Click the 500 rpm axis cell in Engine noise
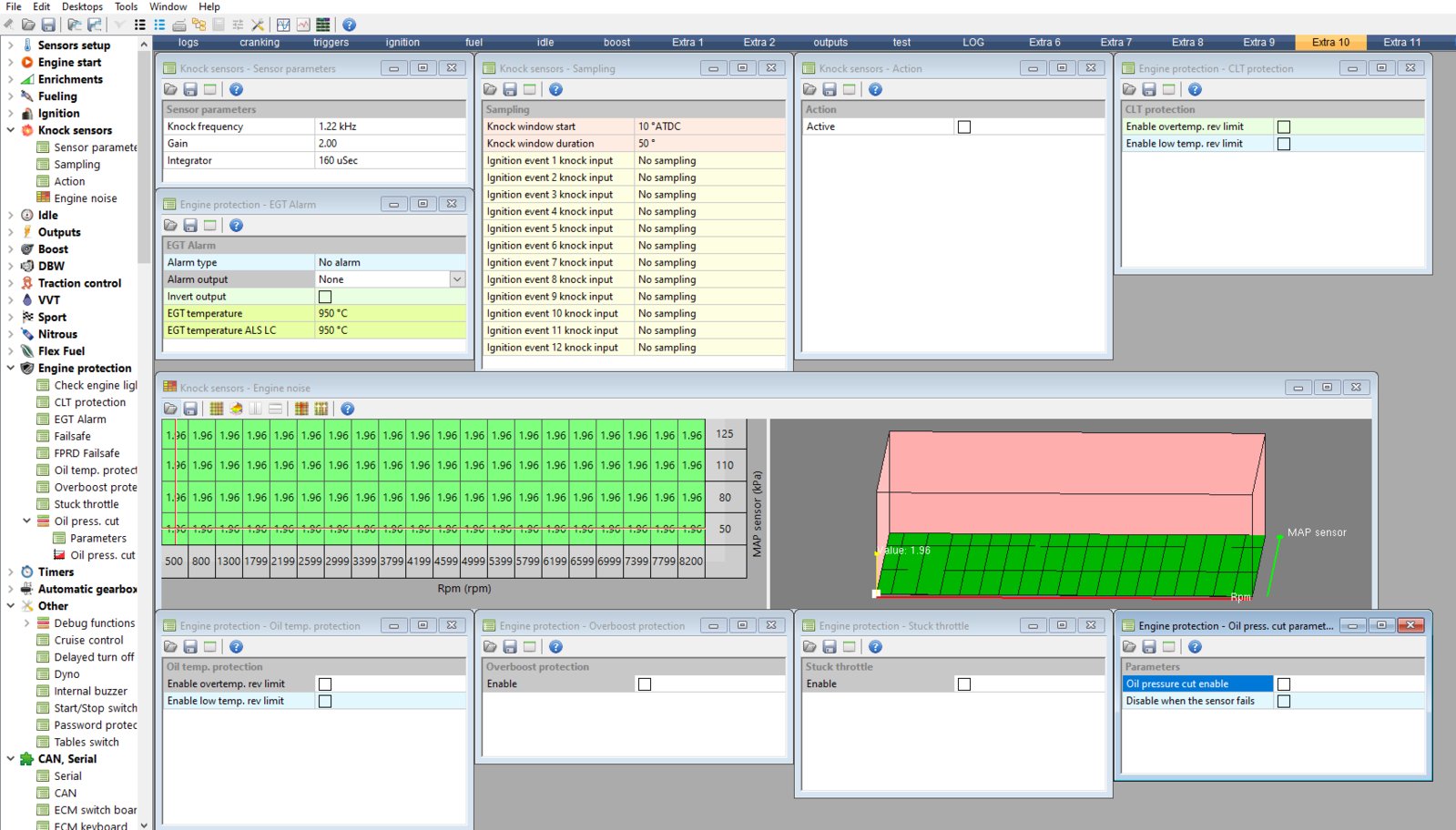 (x=174, y=562)
